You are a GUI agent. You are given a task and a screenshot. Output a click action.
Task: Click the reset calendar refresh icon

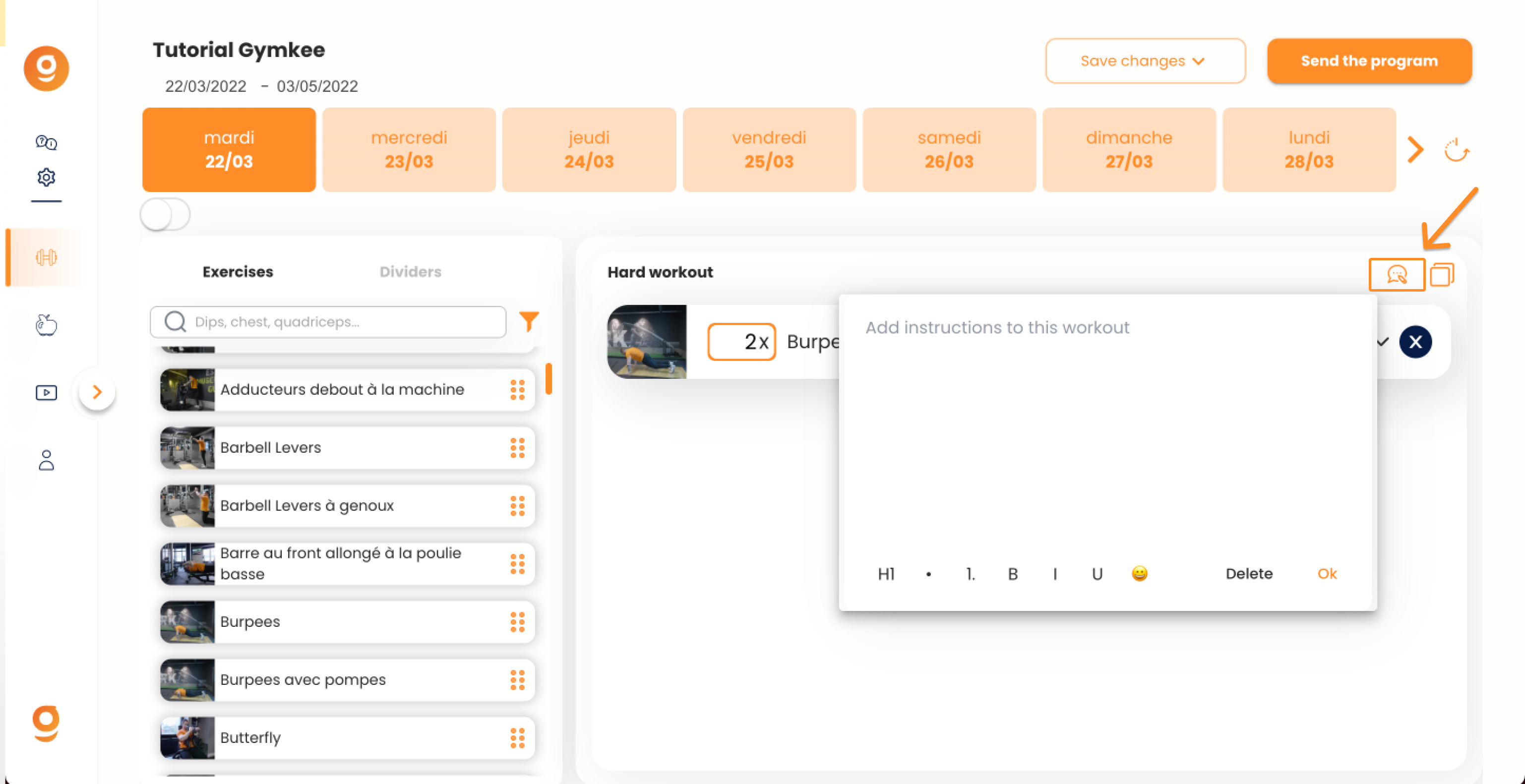click(1457, 150)
